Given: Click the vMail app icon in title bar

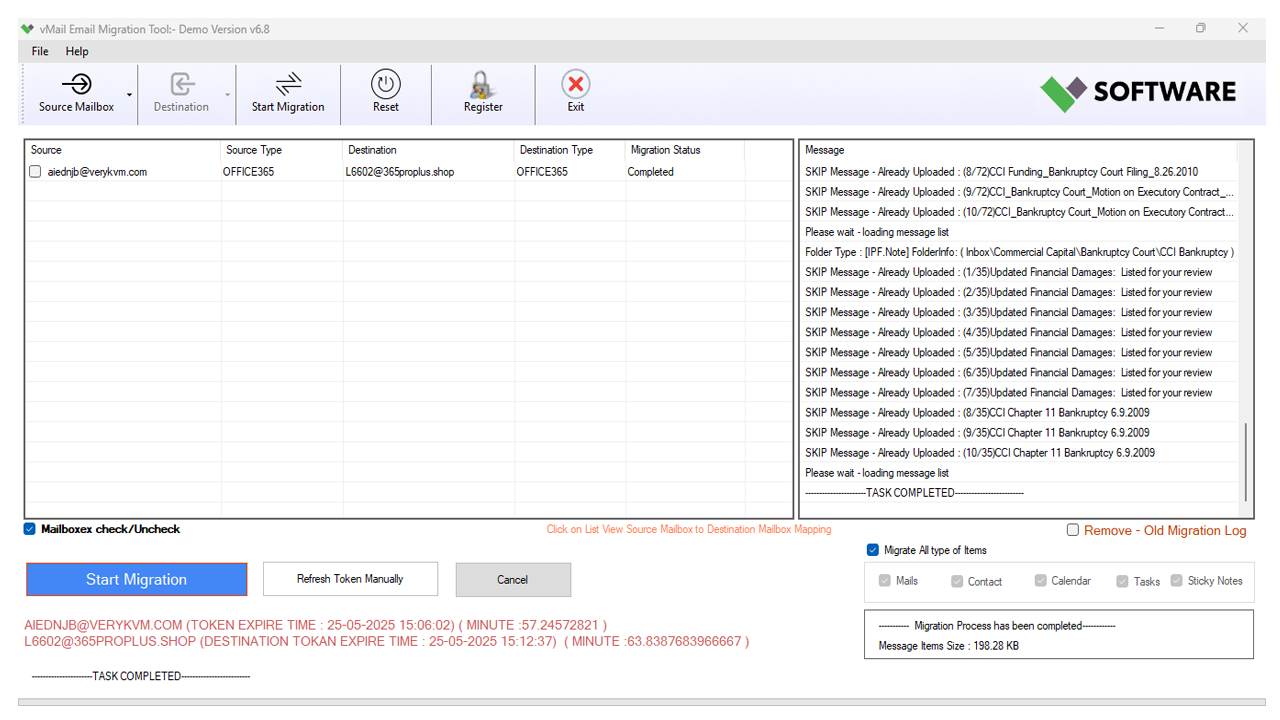Looking at the screenshot, I should click(27, 29).
